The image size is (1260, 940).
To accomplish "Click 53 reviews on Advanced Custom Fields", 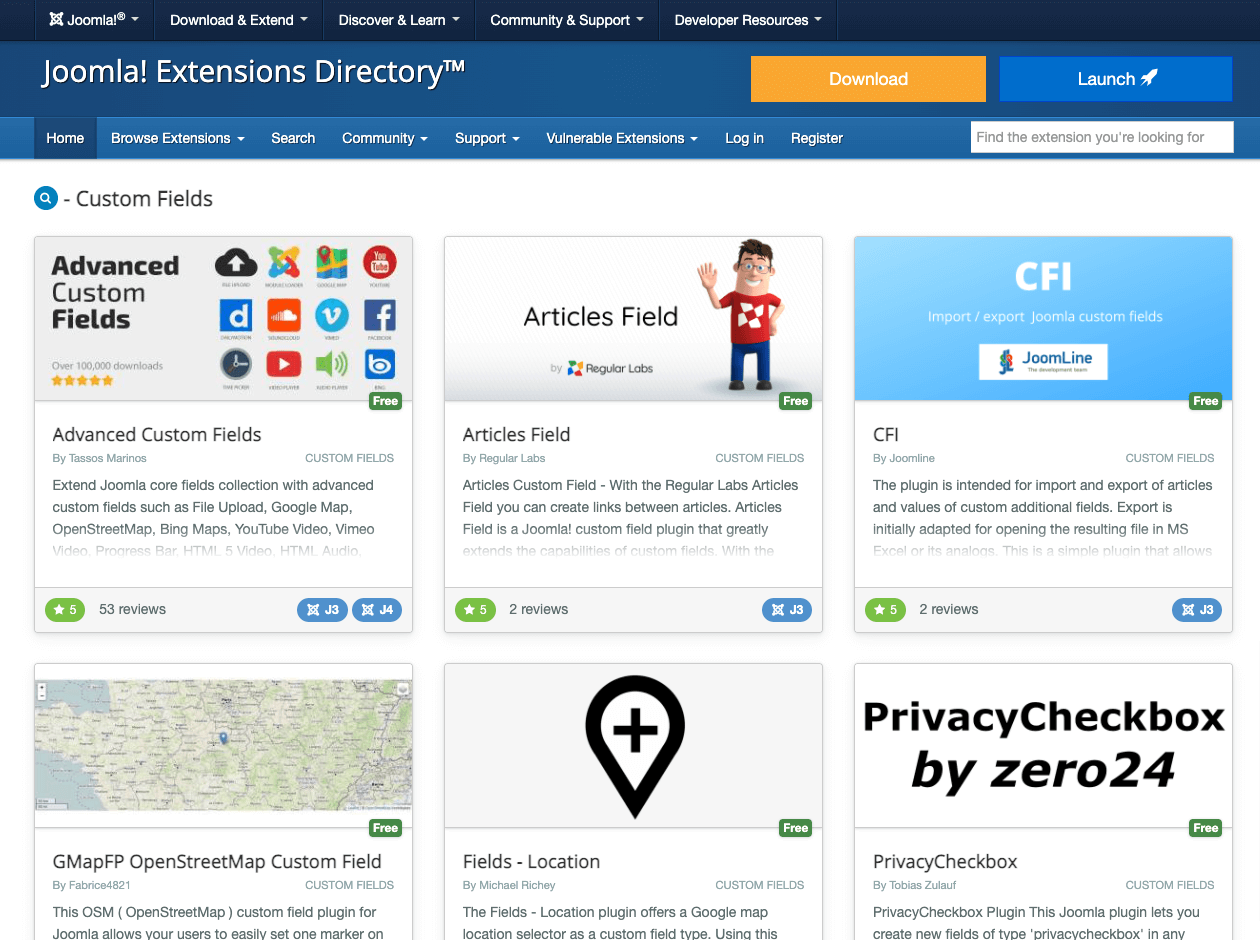I will (132, 609).
